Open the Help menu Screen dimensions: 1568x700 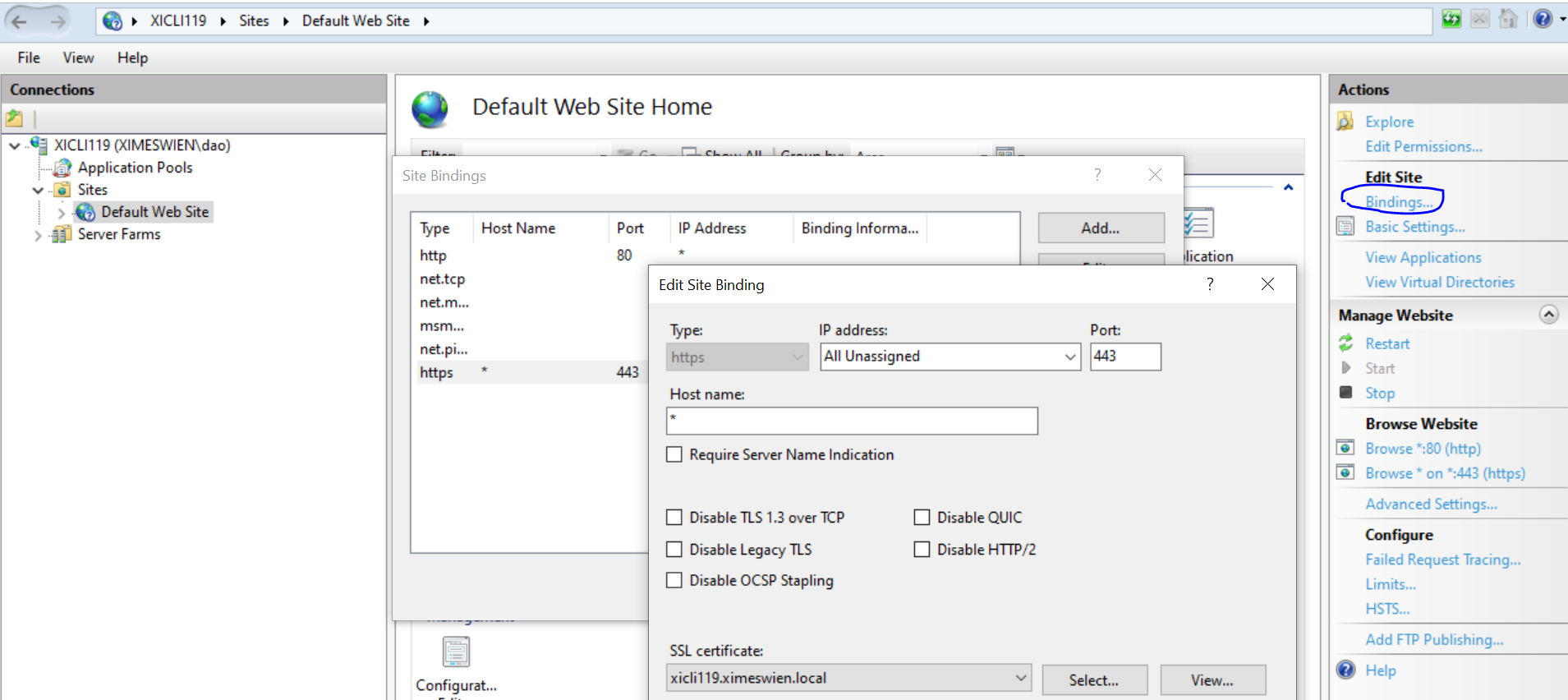pyautogui.click(x=132, y=58)
